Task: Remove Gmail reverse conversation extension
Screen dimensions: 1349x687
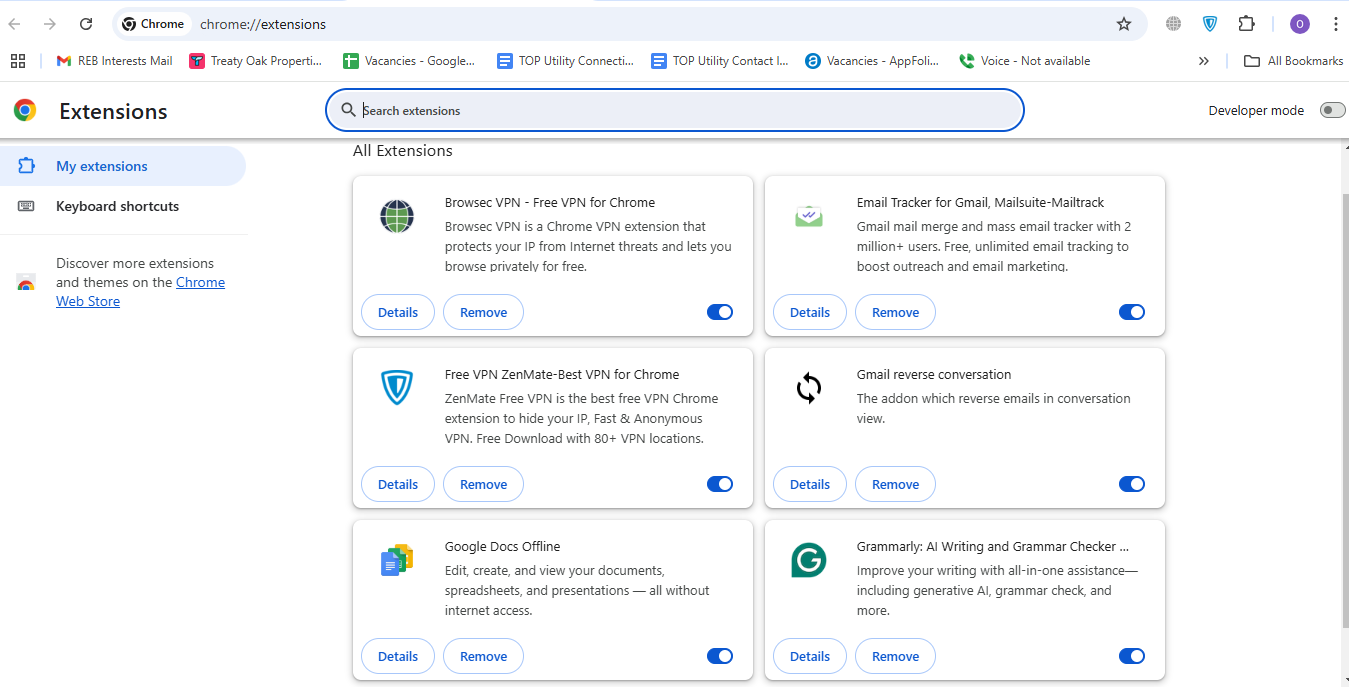Action: 896,484
